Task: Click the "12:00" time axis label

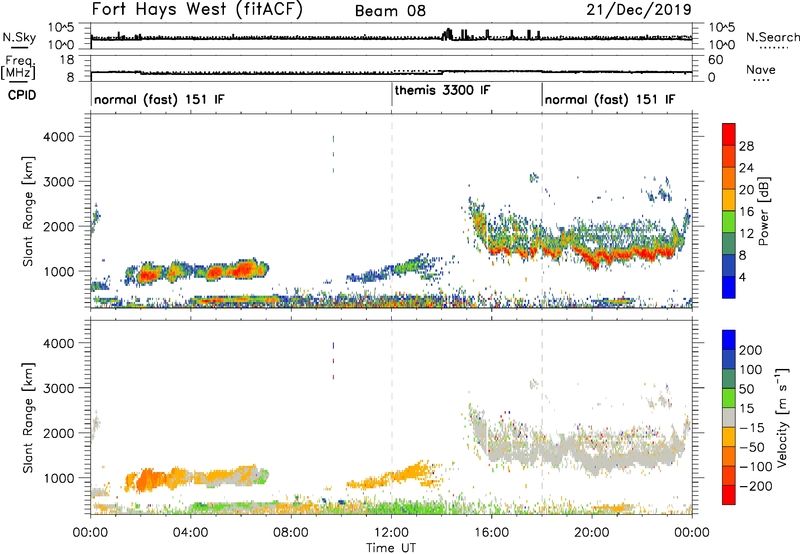Action: coord(391,533)
